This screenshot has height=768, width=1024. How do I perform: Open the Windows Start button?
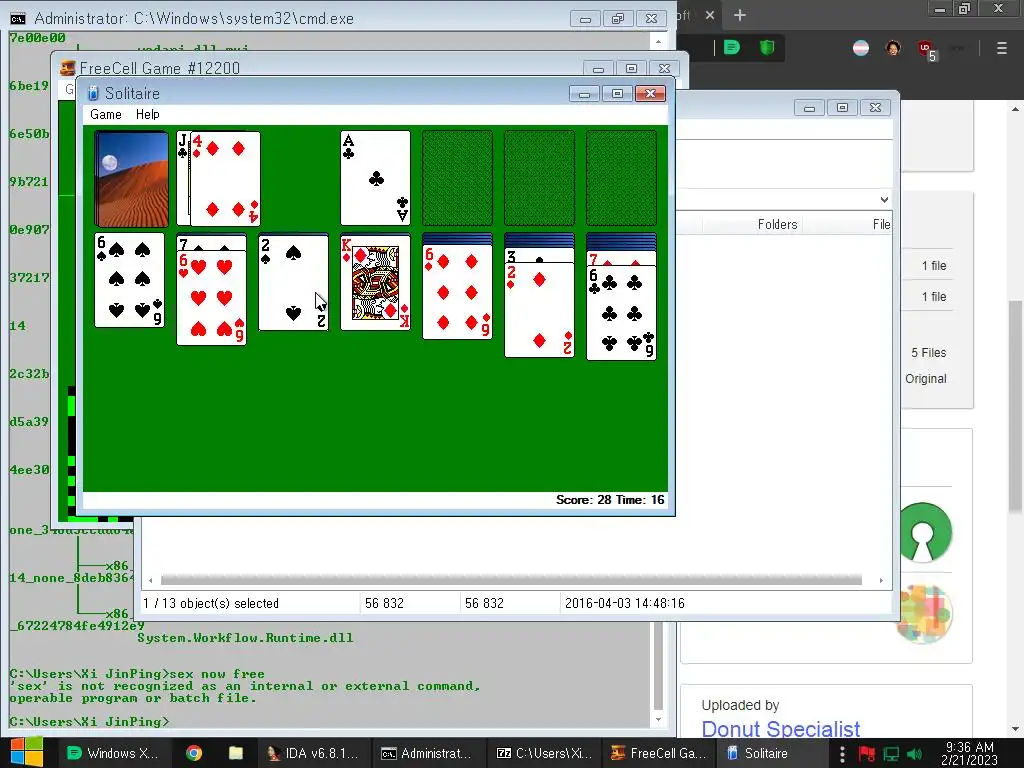tap(27, 752)
